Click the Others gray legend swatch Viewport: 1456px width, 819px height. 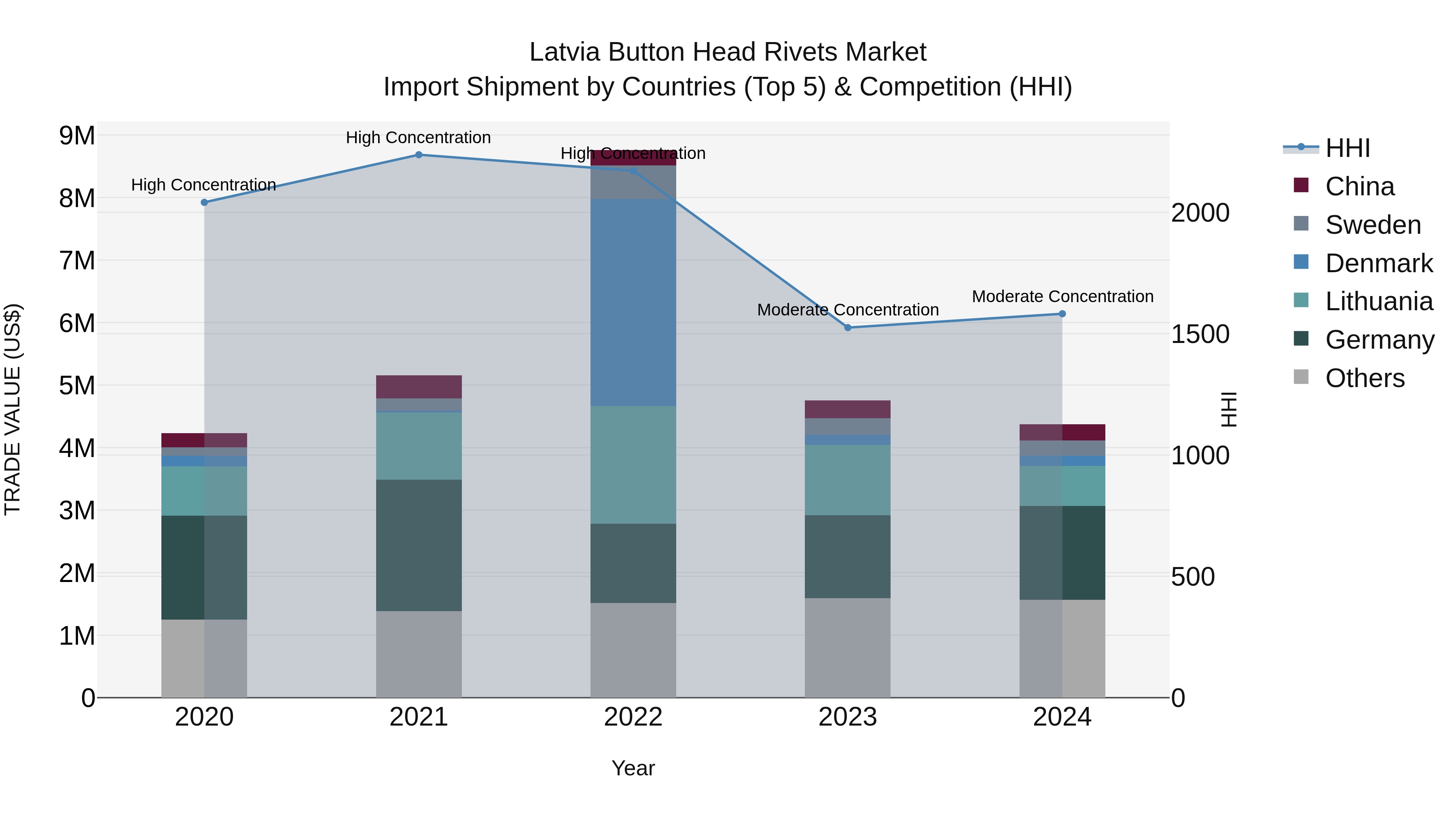point(1301,377)
